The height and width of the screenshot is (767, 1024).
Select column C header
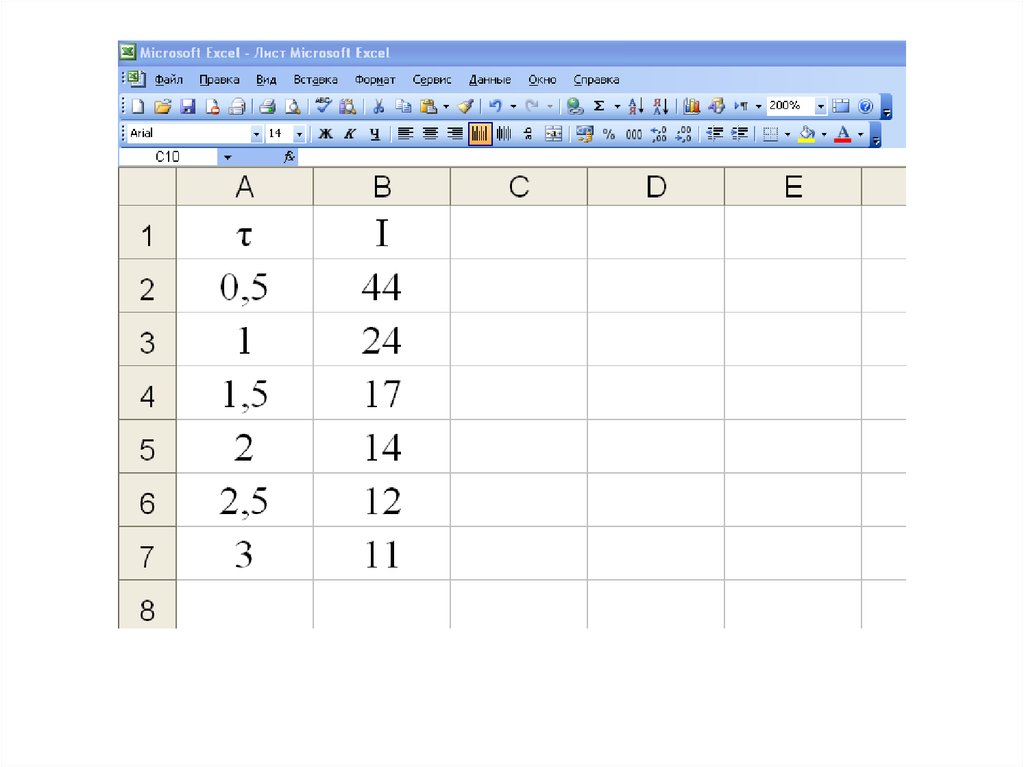tap(519, 187)
